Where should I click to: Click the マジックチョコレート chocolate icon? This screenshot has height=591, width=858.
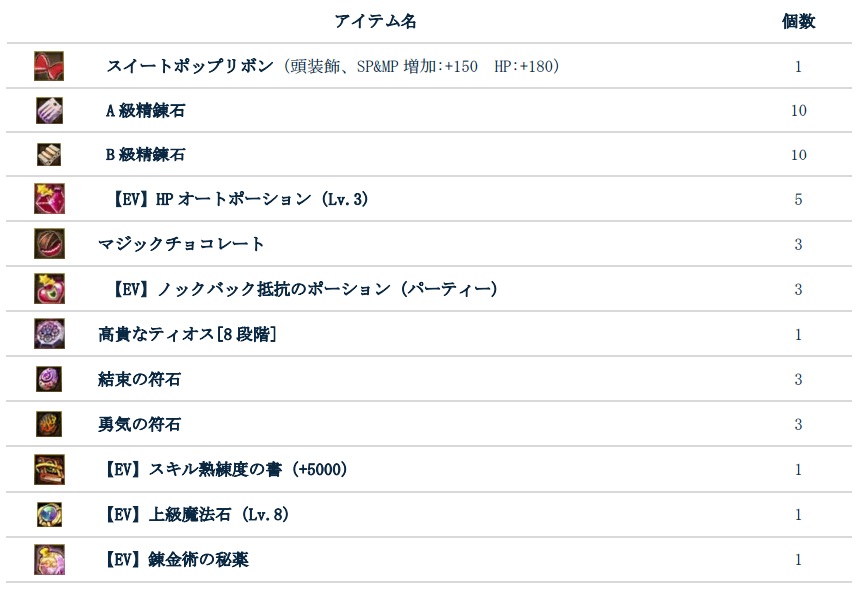[x=49, y=244]
